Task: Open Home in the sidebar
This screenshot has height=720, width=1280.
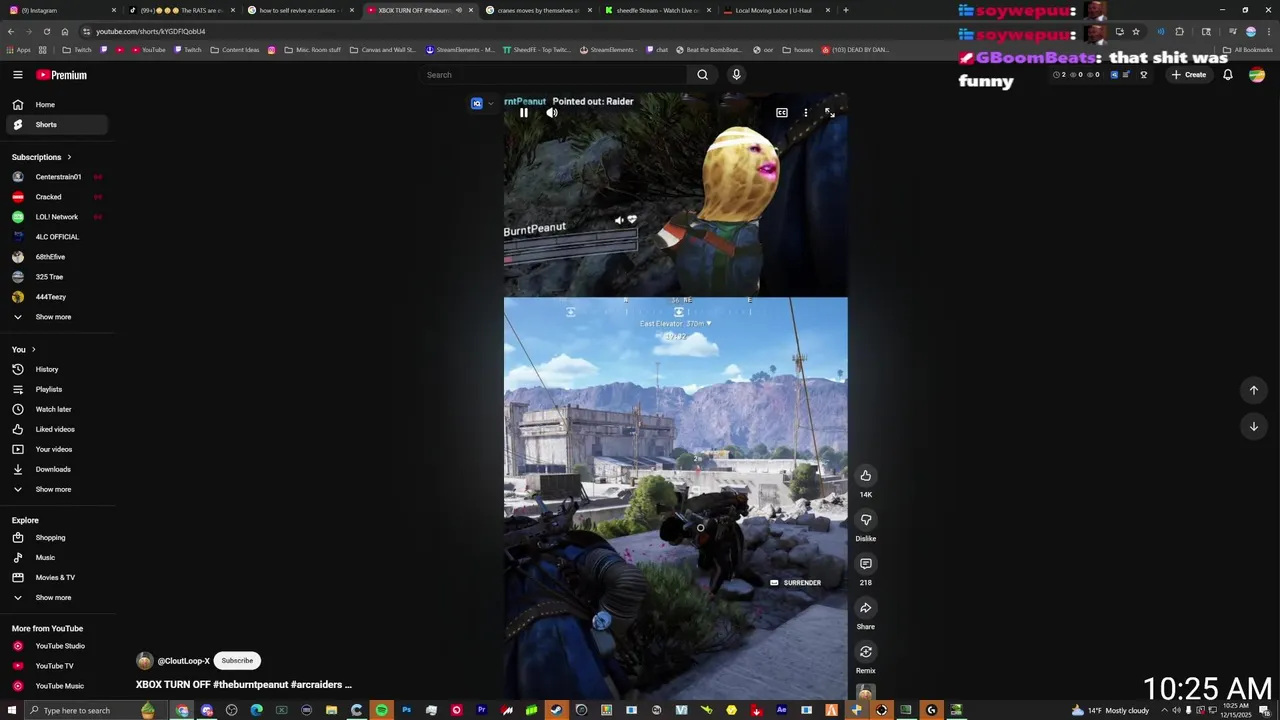Action: click(58, 105)
